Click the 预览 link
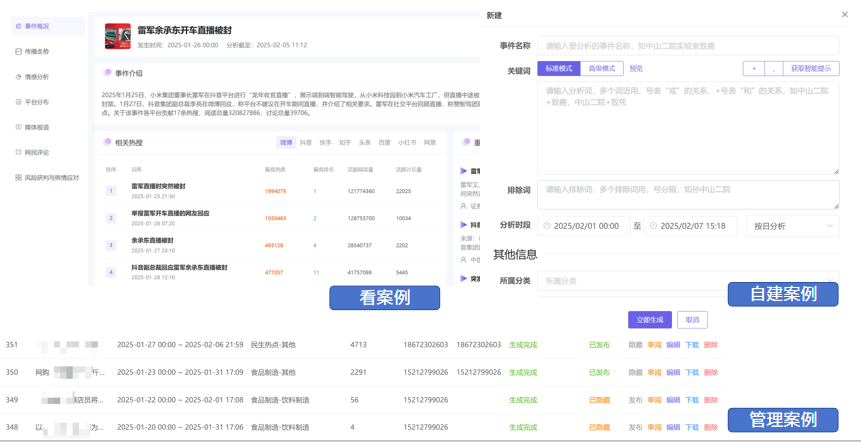 tap(636, 69)
